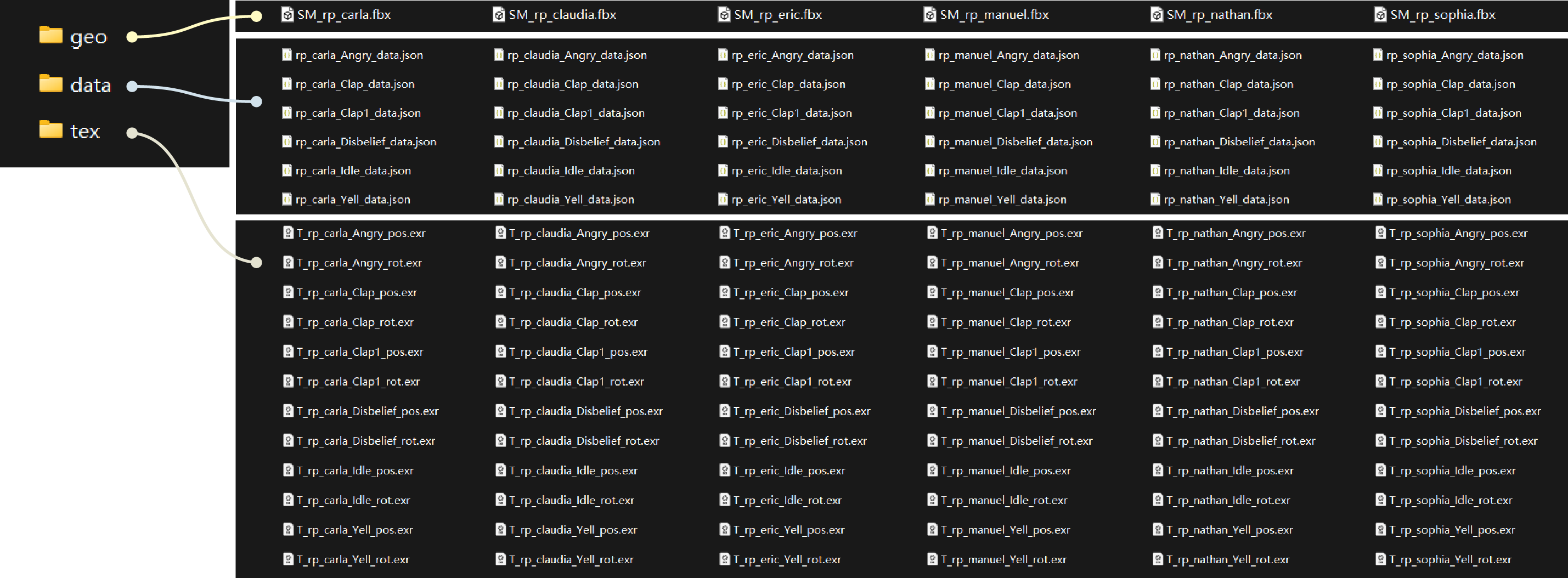This screenshot has height=578, width=1568.
Task: Select file T_rp_sophia_Yell_rot.exr
Action: (1451, 560)
